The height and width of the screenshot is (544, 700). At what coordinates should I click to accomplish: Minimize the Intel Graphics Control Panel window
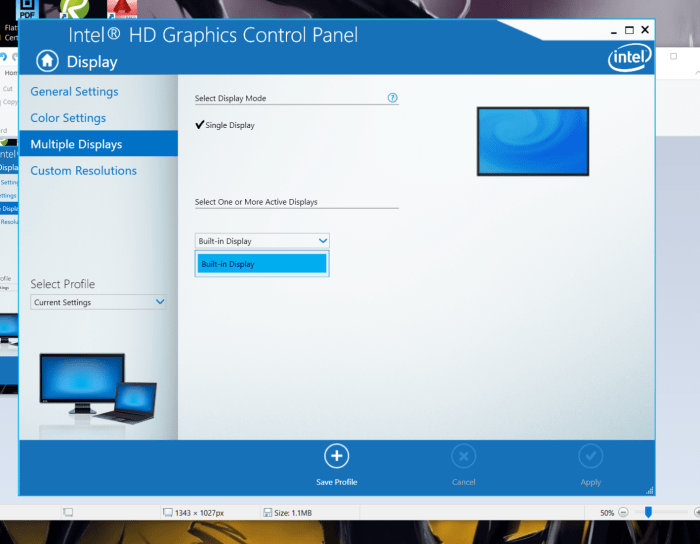point(614,31)
